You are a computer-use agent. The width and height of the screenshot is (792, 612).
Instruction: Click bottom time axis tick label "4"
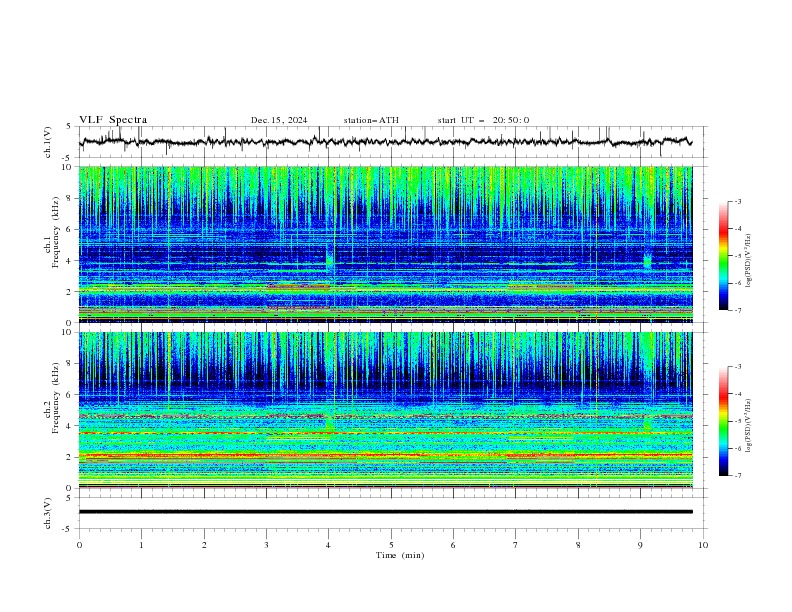[x=328, y=545]
